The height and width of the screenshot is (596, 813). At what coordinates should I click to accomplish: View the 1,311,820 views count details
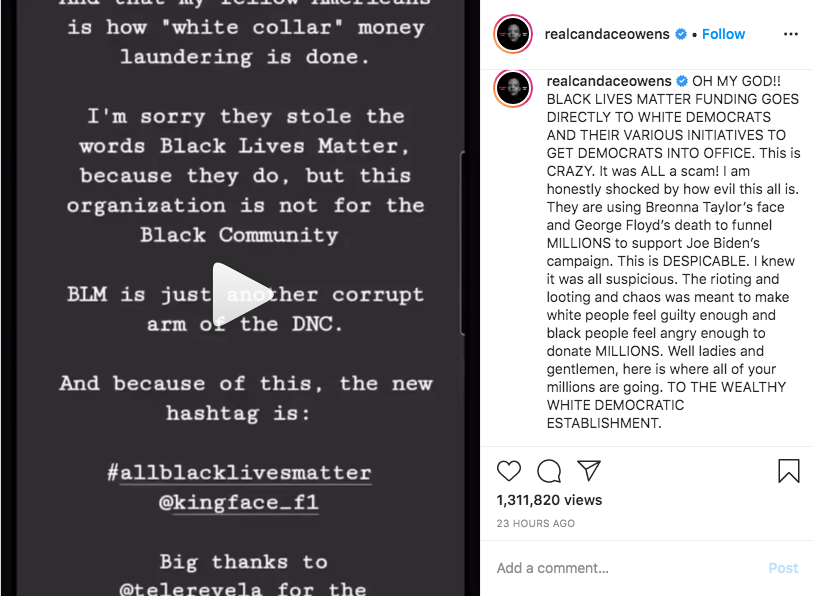coord(549,500)
